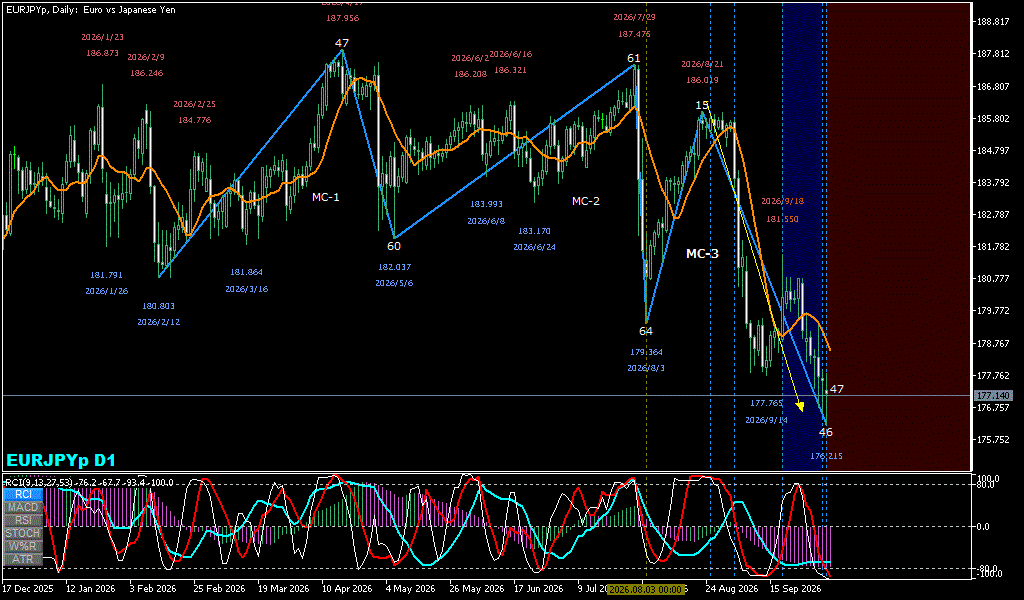The image size is (1024, 600).
Task: Click the 182.037 low price label
Action: (x=394, y=267)
